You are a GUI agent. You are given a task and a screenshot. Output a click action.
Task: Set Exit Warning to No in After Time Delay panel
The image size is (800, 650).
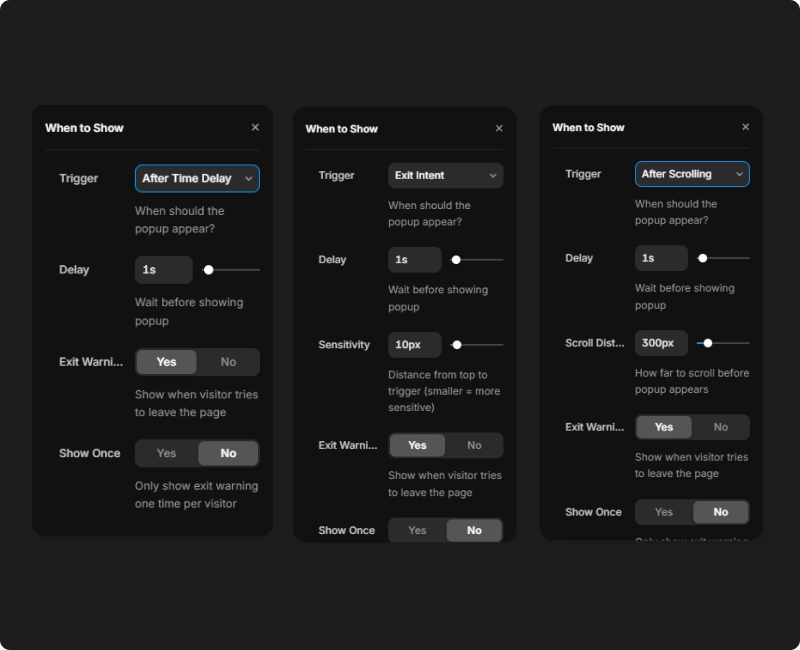(x=228, y=362)
